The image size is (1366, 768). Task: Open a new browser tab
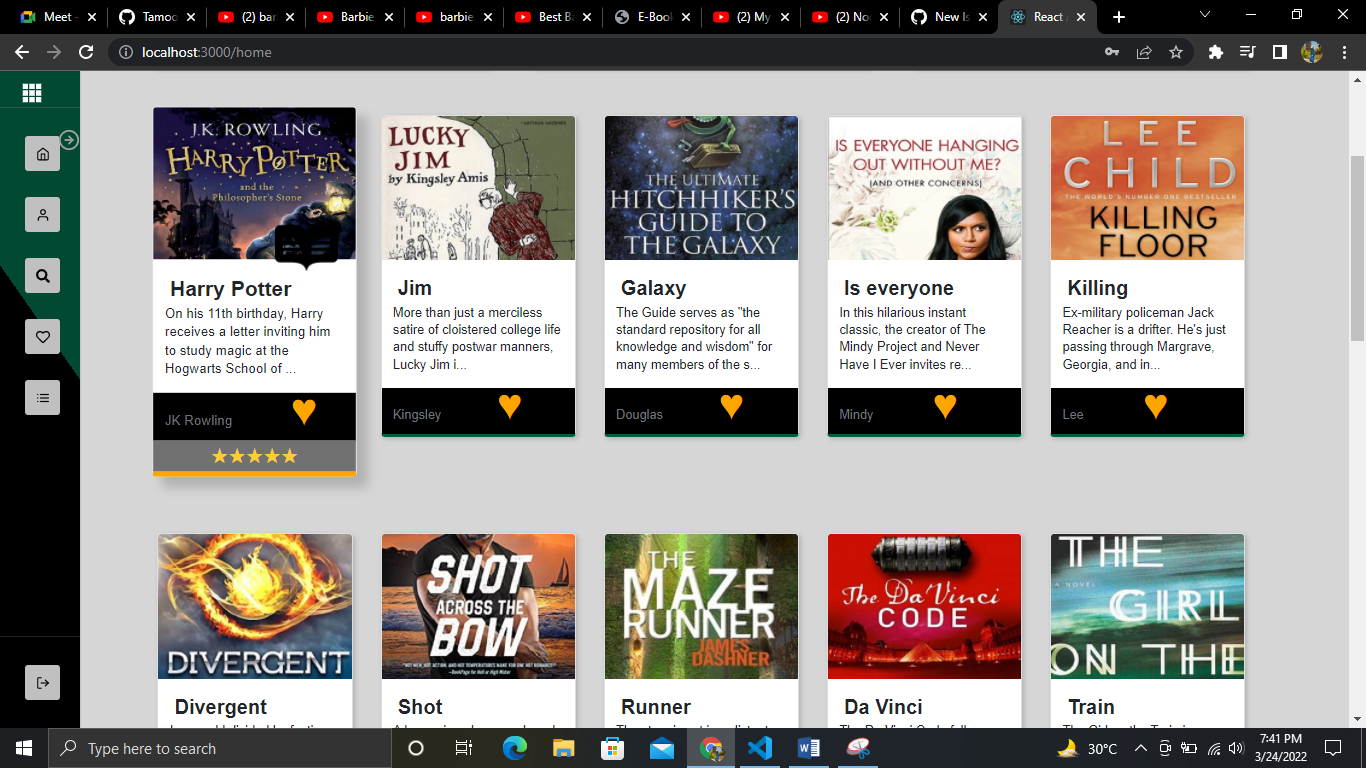pos(1118,15)
